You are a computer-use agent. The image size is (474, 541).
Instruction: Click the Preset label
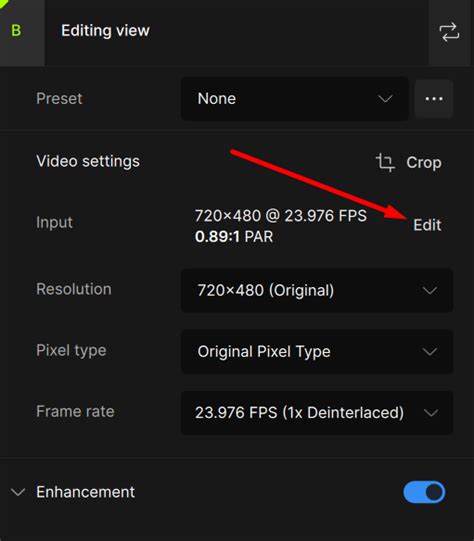click(x=59, y=99)
